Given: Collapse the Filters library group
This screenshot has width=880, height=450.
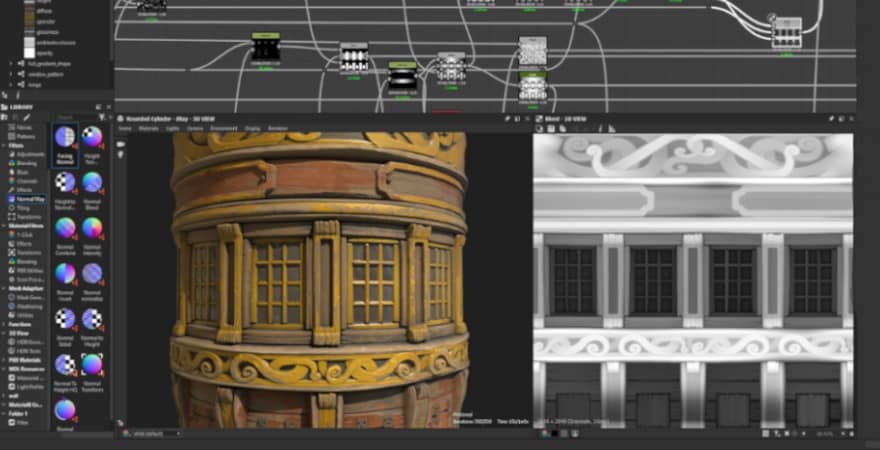Looking at the screenshot, I should click(3, 145).
